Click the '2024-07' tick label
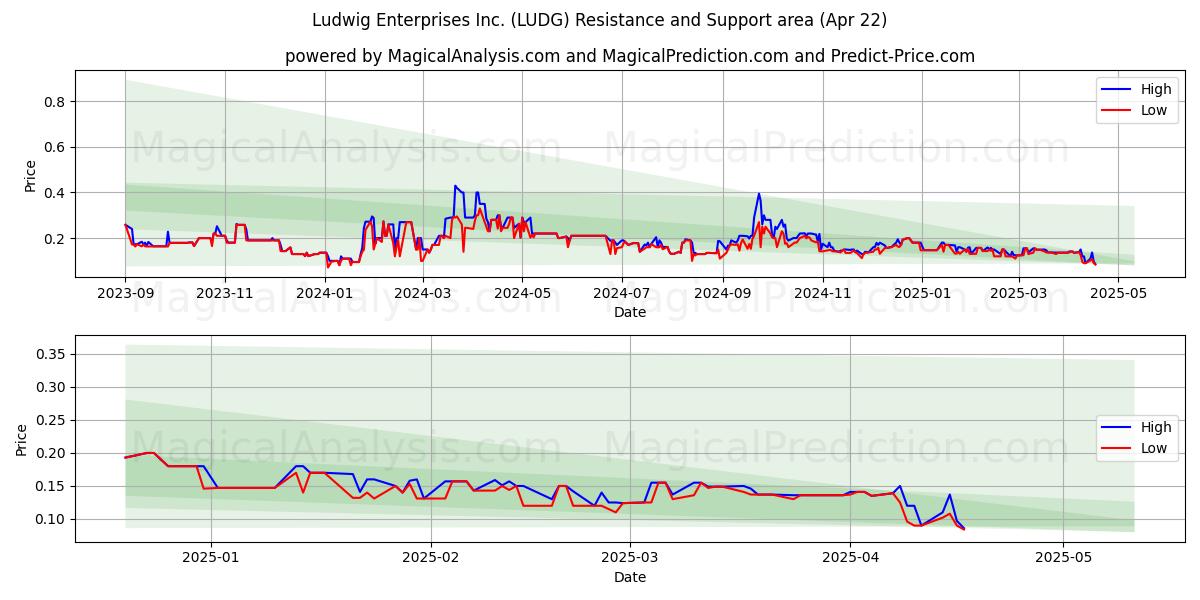The height and width of the screenshot is (600, 1200). [622, 293]
